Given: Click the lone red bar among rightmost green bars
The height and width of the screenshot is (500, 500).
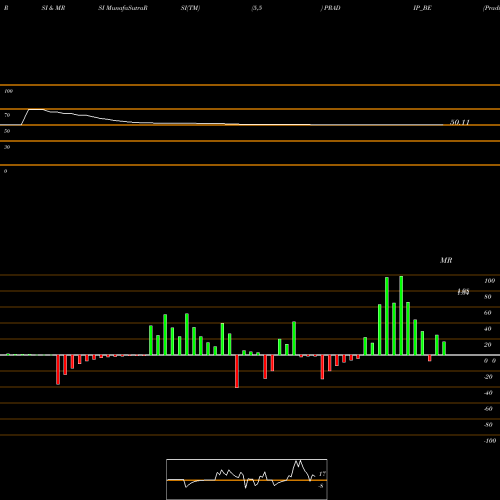Looking at the screenshot, I should [x=430, y=358].
